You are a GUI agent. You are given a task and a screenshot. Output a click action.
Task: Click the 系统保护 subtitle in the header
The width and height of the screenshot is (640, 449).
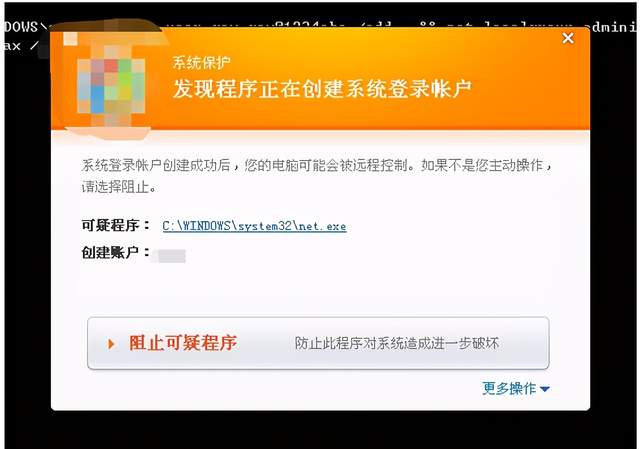click(x=202, y=62)
